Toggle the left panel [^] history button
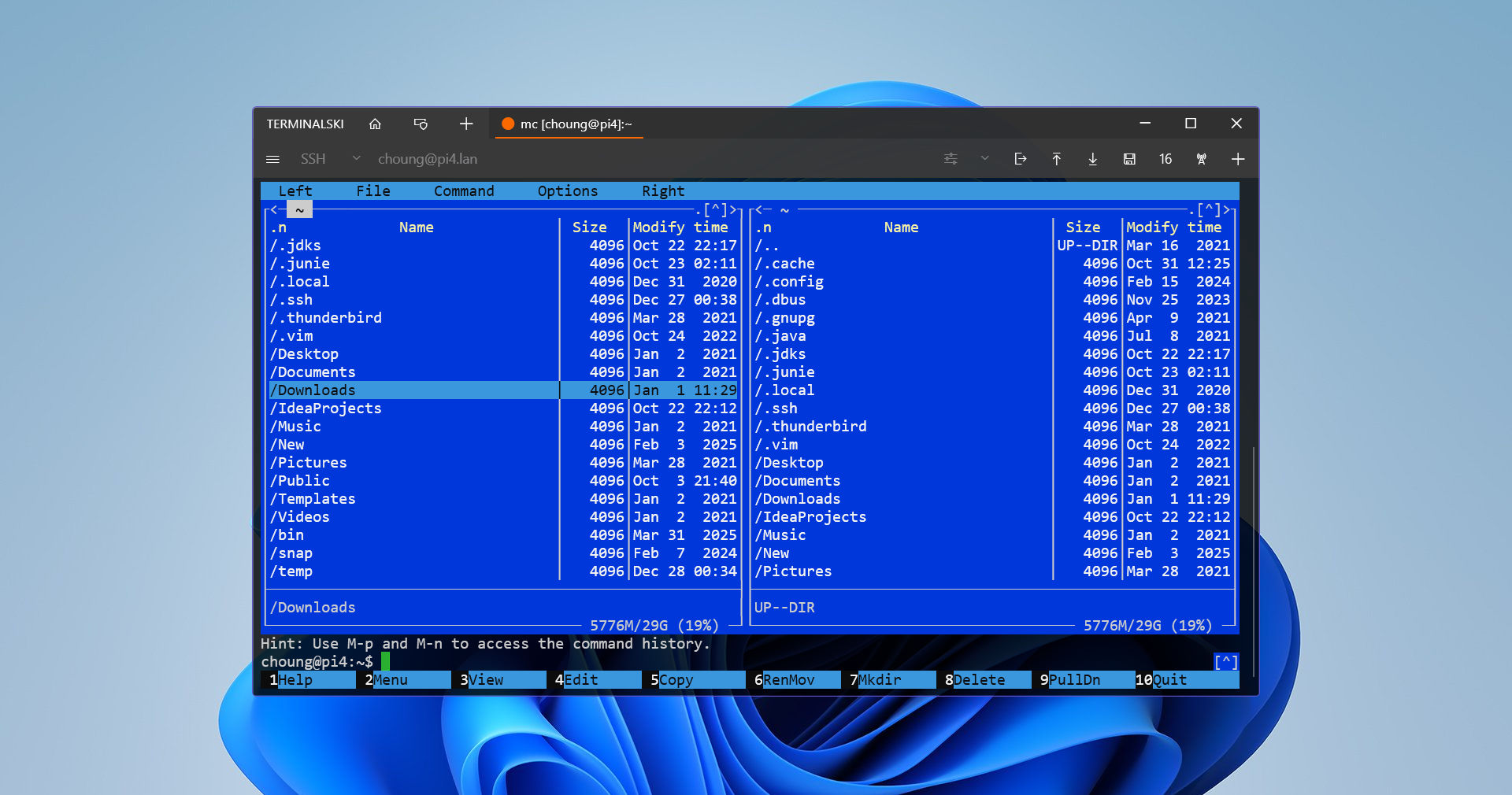 pyautogui.click(x=716, y=210)
